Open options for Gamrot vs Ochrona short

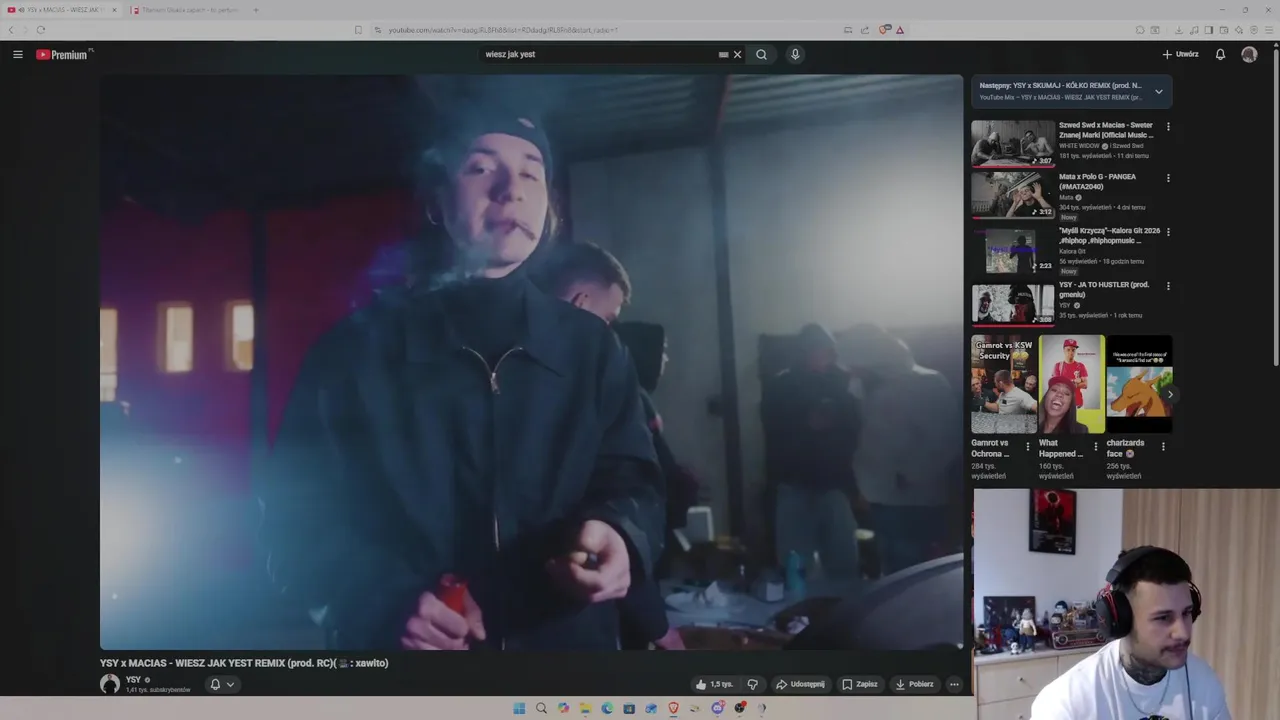(1027, 447)
